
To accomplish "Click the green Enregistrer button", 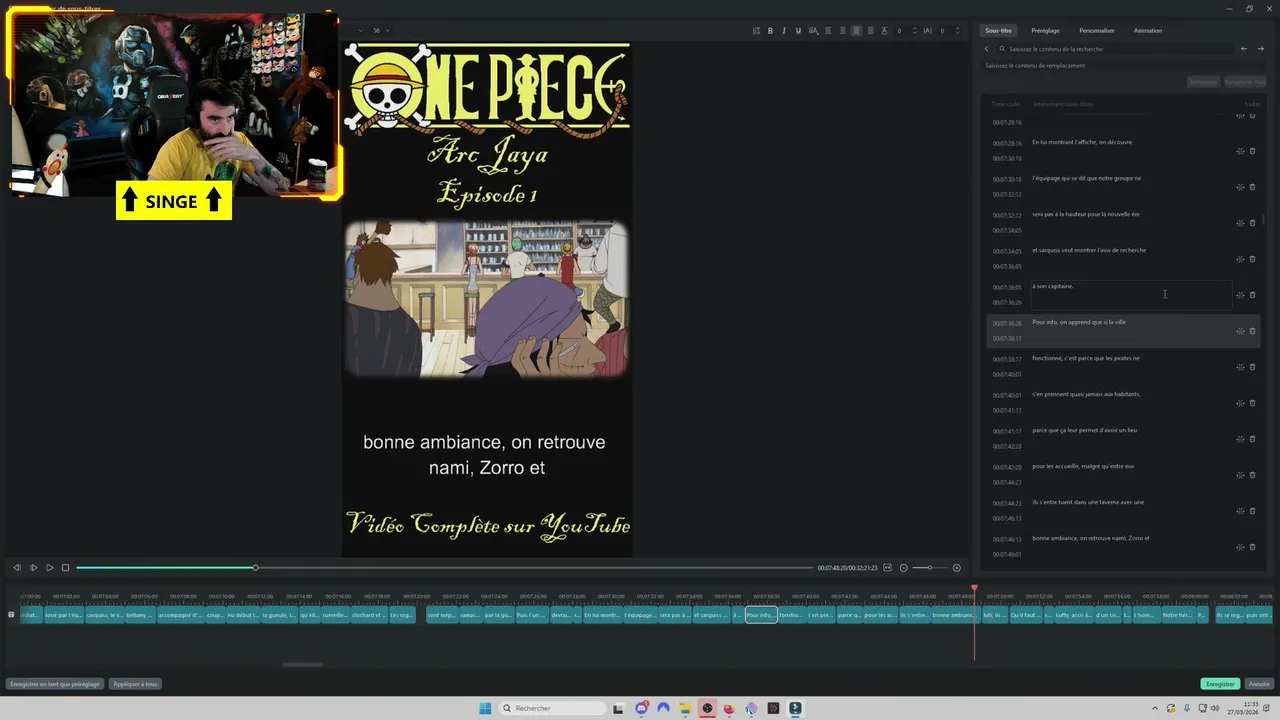I will (1220, 684).
